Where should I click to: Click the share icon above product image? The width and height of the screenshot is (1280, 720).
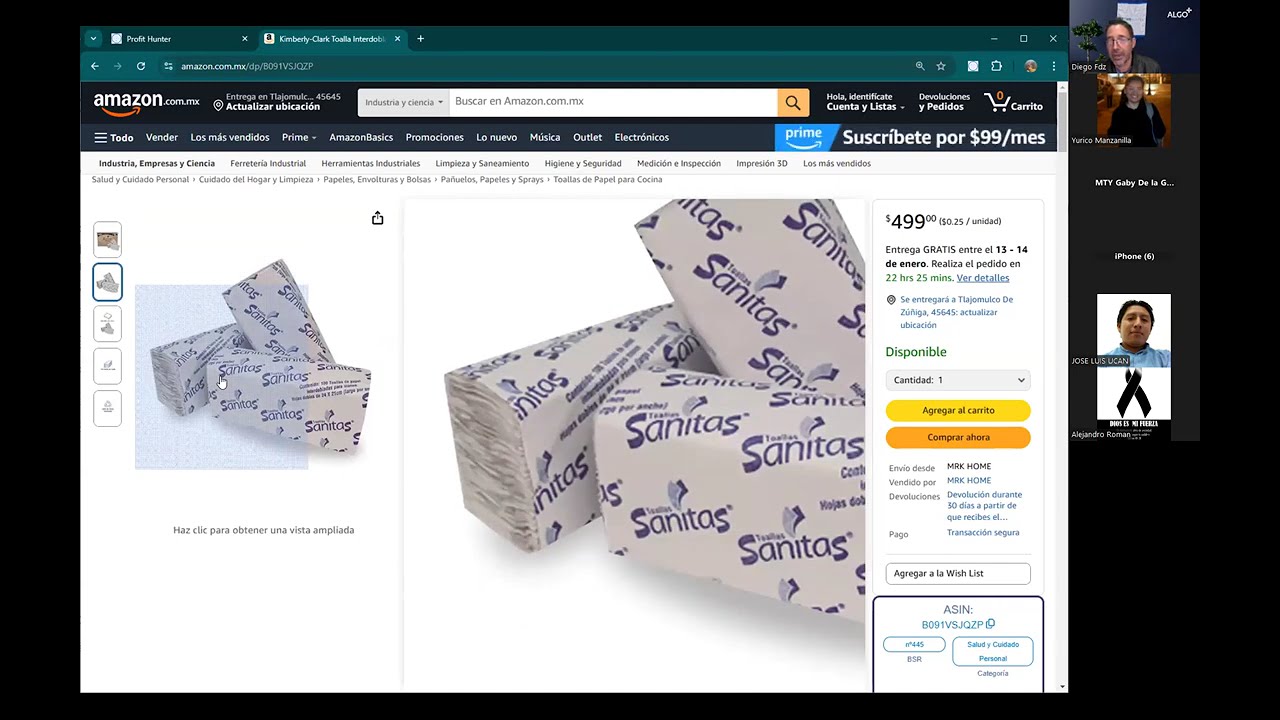[377, 218]
